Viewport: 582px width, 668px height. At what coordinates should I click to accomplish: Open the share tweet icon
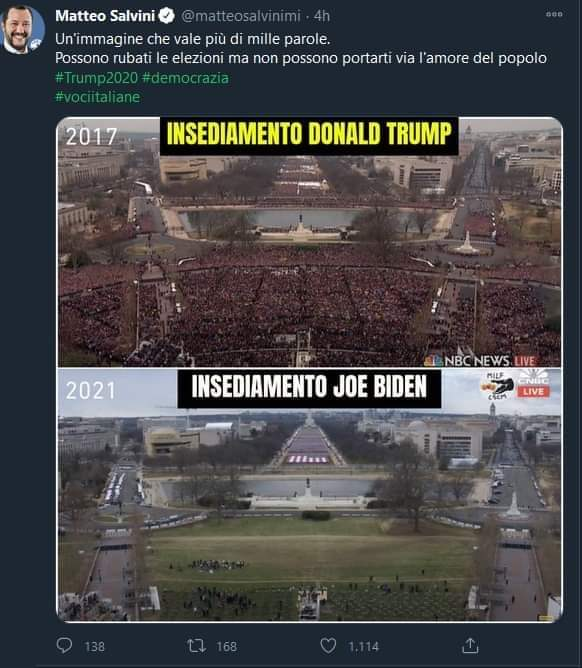point(470,646)
